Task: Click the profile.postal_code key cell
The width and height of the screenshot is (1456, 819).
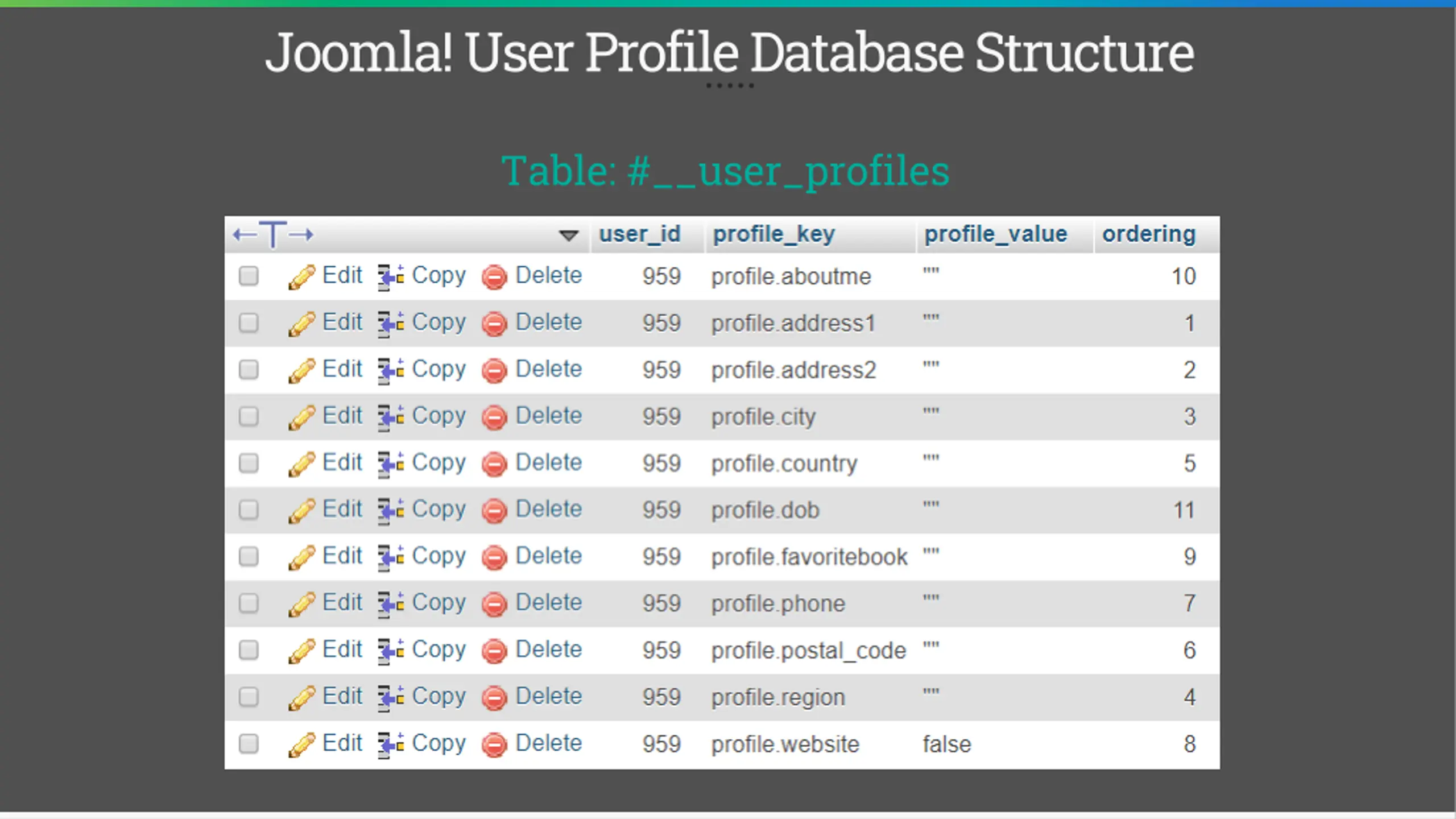Action: click(808, 651)
